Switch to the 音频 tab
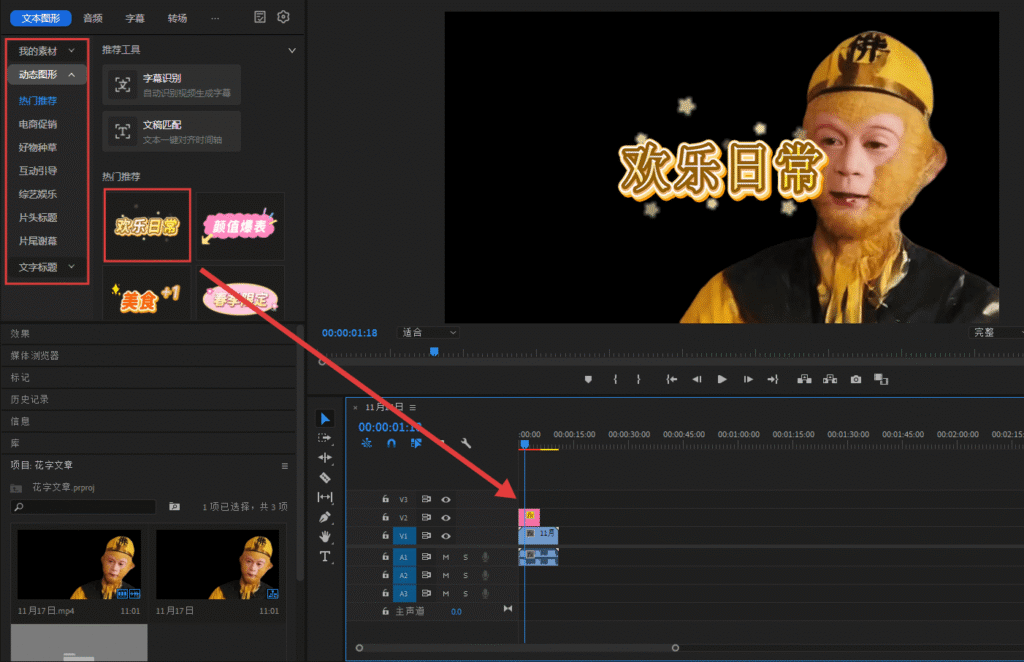Viewport: 1024px width, 662px height. pyautogui.click(x=94, y=17)
